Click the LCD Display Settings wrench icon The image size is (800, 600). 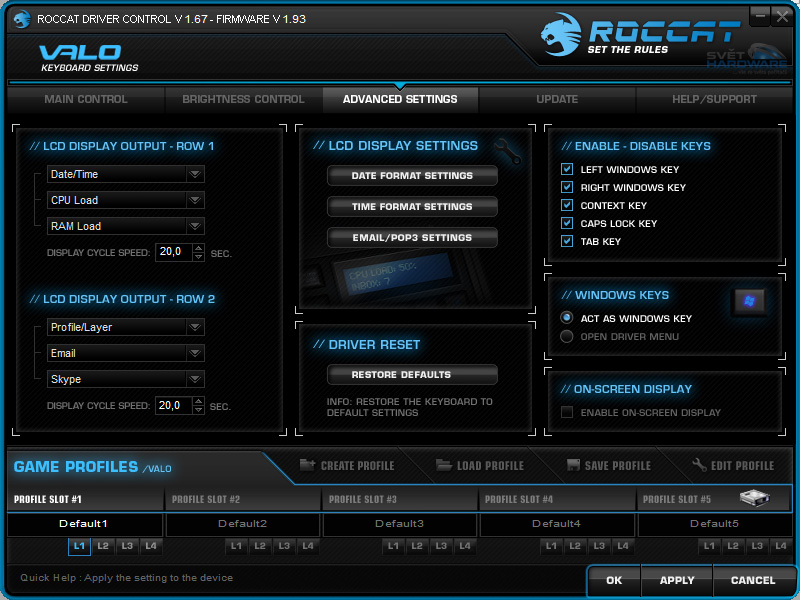click(x=508, y=151)
